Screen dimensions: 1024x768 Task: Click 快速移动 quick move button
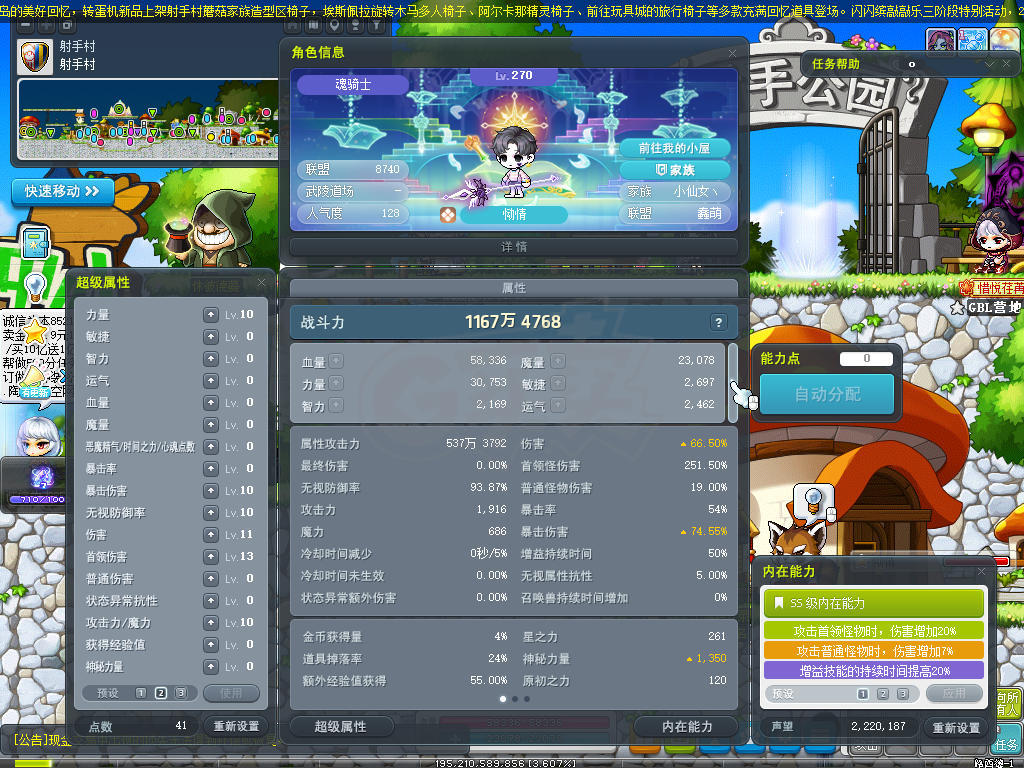63,191
